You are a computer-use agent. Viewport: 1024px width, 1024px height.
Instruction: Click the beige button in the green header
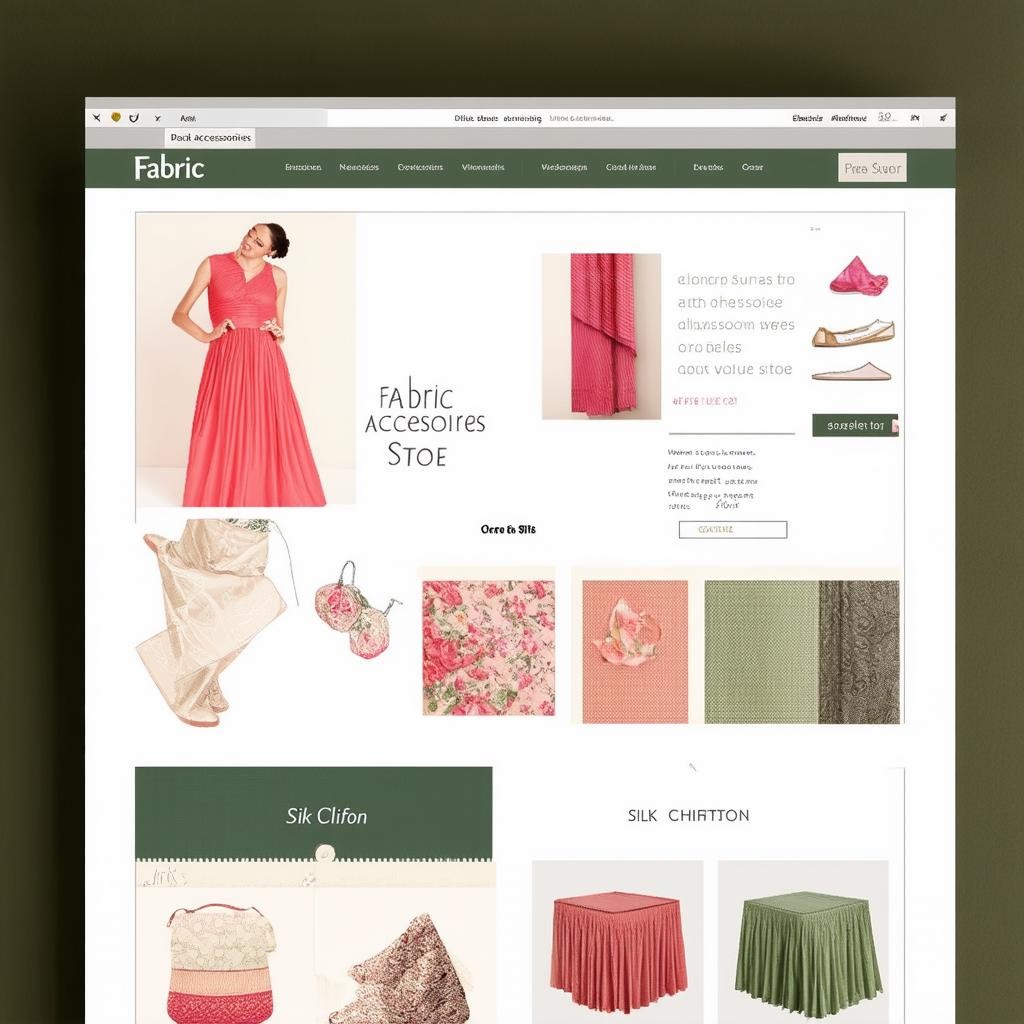point(871,168)
